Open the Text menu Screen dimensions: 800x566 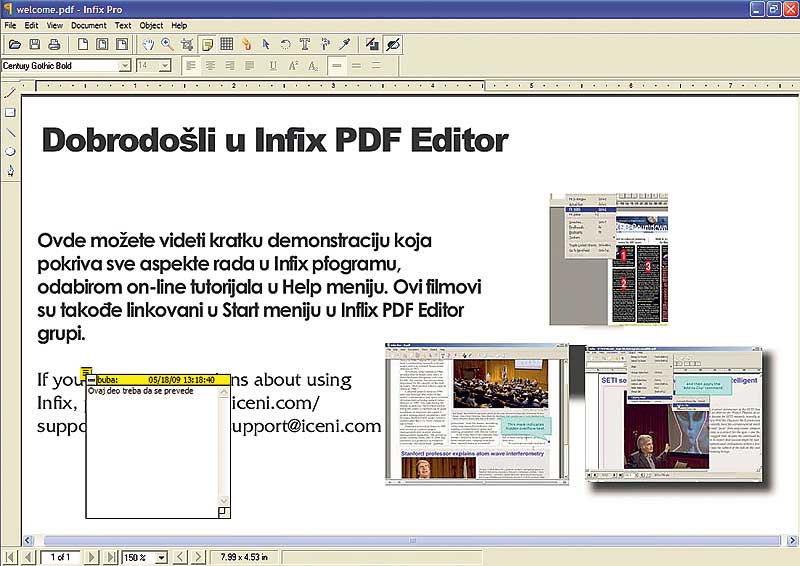[x=122, y=26]
